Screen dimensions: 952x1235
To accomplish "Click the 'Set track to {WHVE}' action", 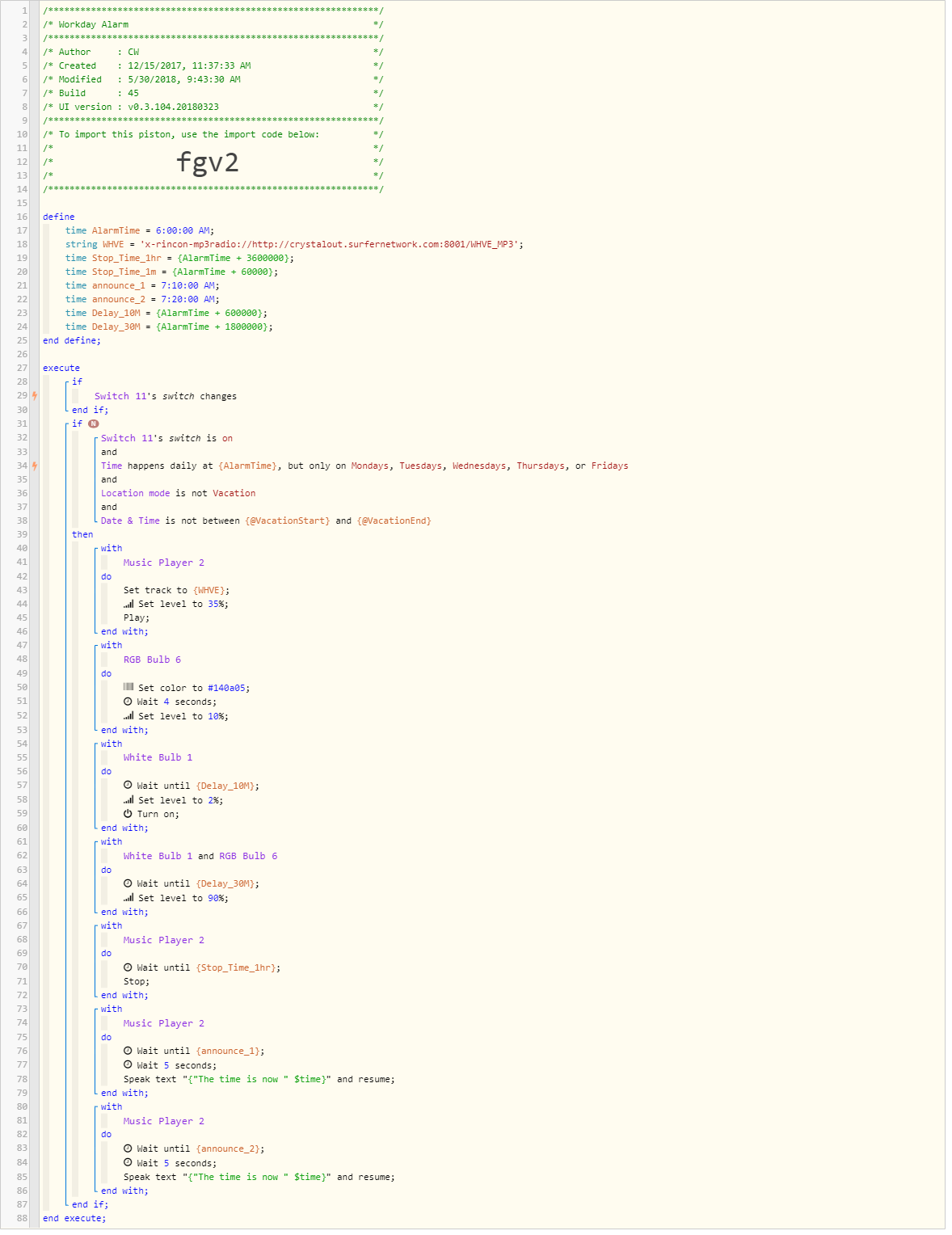I will pos(176,590).
